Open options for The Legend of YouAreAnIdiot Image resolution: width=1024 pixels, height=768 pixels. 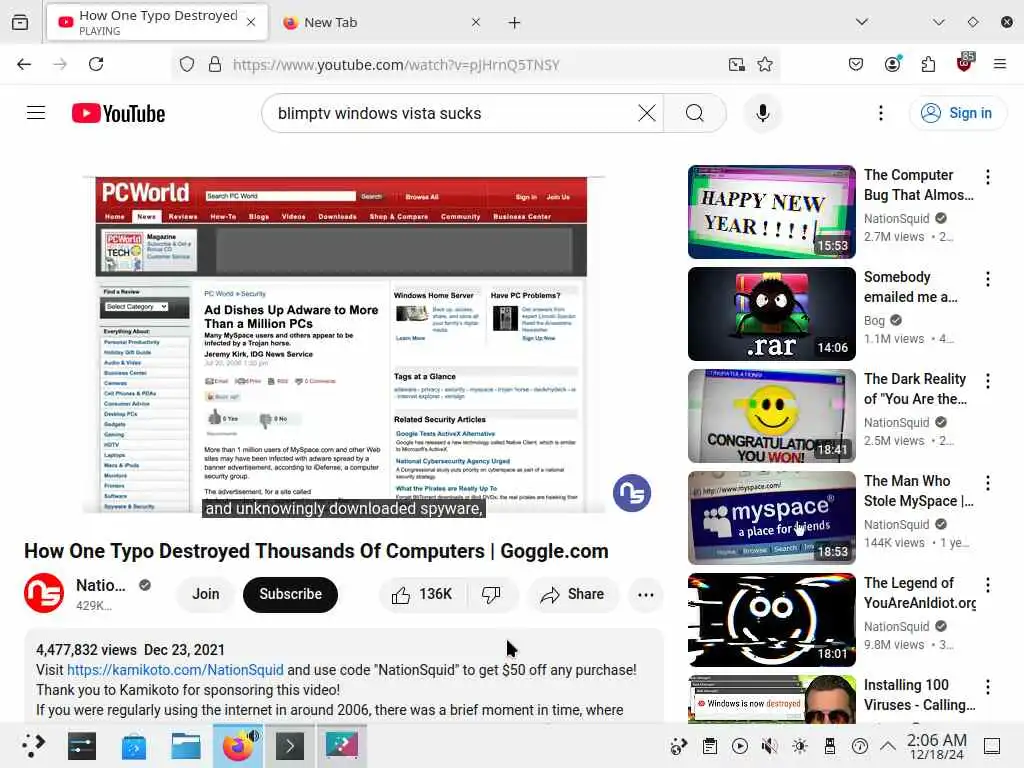coord(987,584)
